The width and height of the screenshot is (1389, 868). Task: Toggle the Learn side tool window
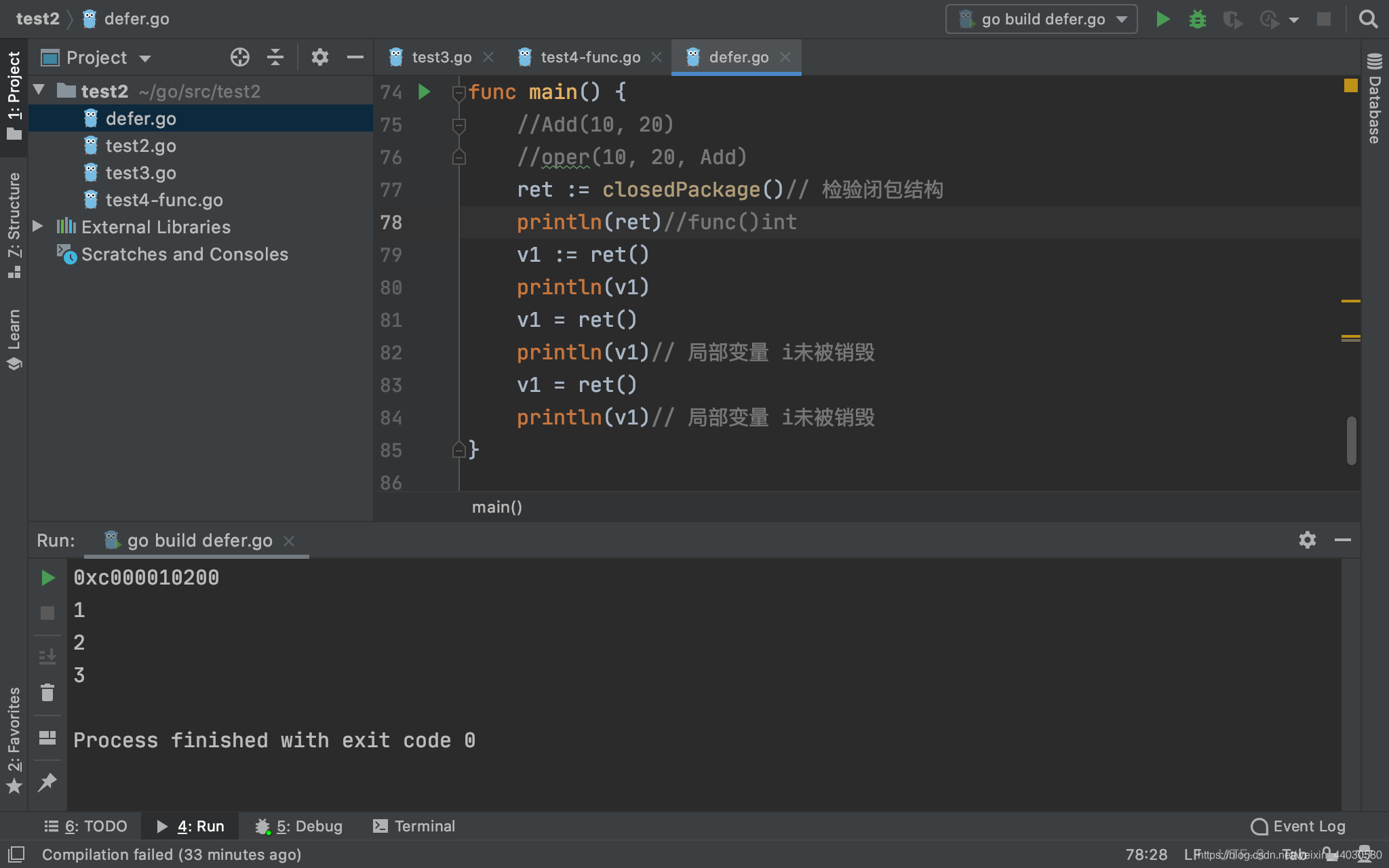tap(14, 339)
